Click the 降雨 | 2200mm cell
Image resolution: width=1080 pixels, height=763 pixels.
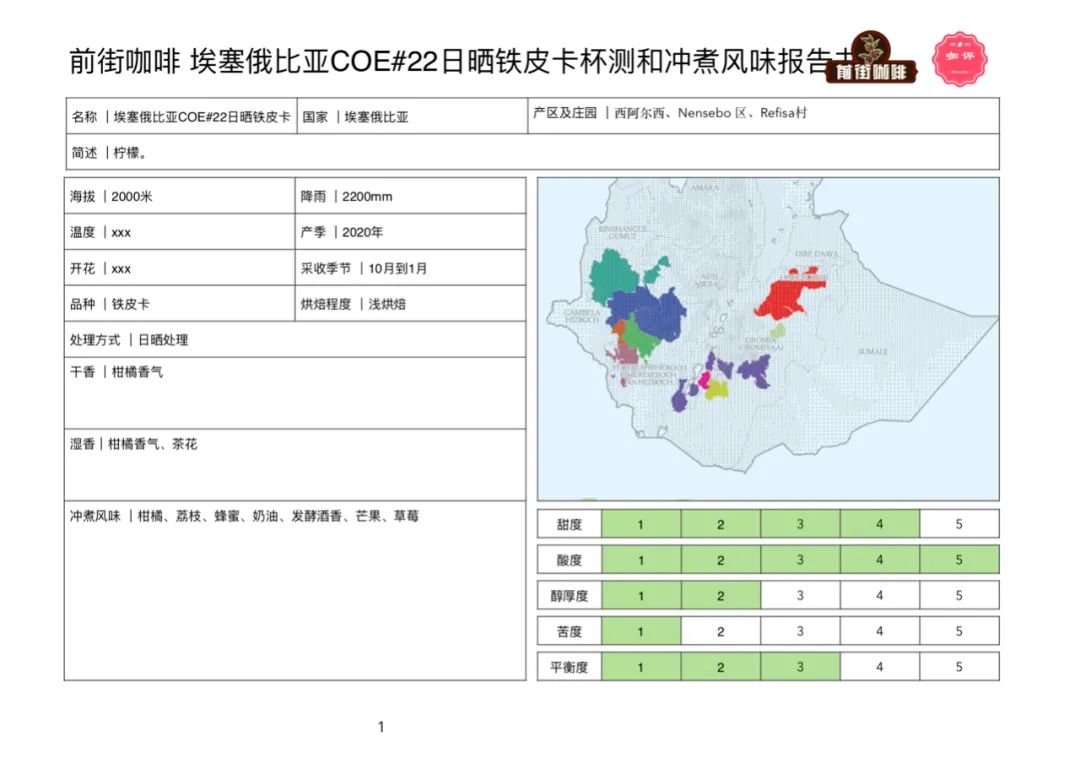tap(411, 196)
